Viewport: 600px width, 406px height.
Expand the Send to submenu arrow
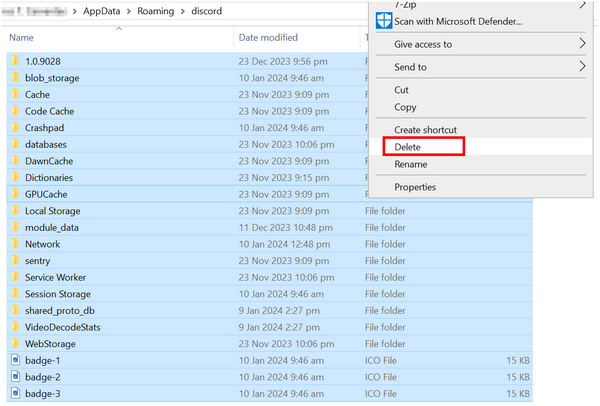(x=582, y=67)
